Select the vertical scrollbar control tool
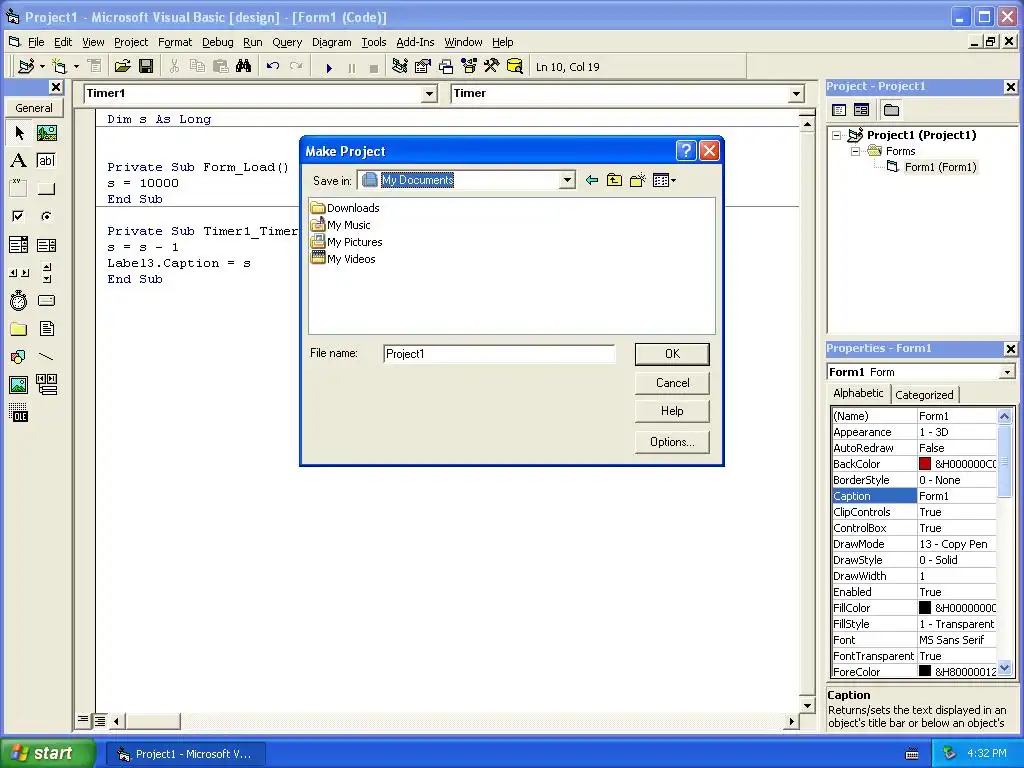The width and height of the screenshot is (1024, 768). click(x=46, y=273)
